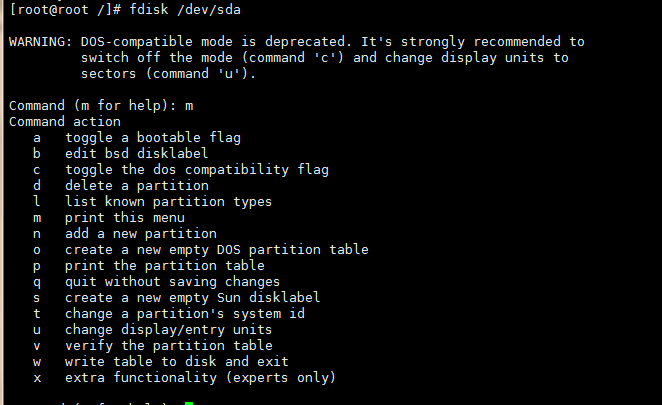Screen dimensions: 662x405
Task: Click 'quit without saving changes' line
Action: [157, 282]
